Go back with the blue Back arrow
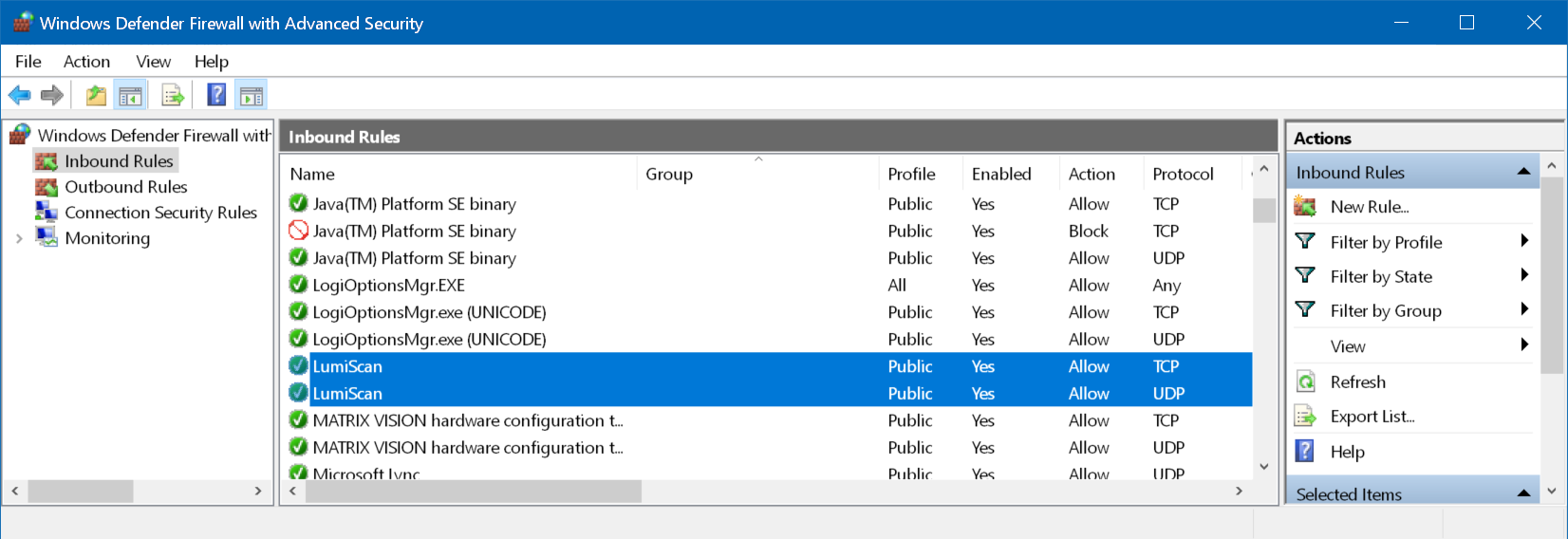This screenshot has height=539, width=1568. click(x=19, y=95)
